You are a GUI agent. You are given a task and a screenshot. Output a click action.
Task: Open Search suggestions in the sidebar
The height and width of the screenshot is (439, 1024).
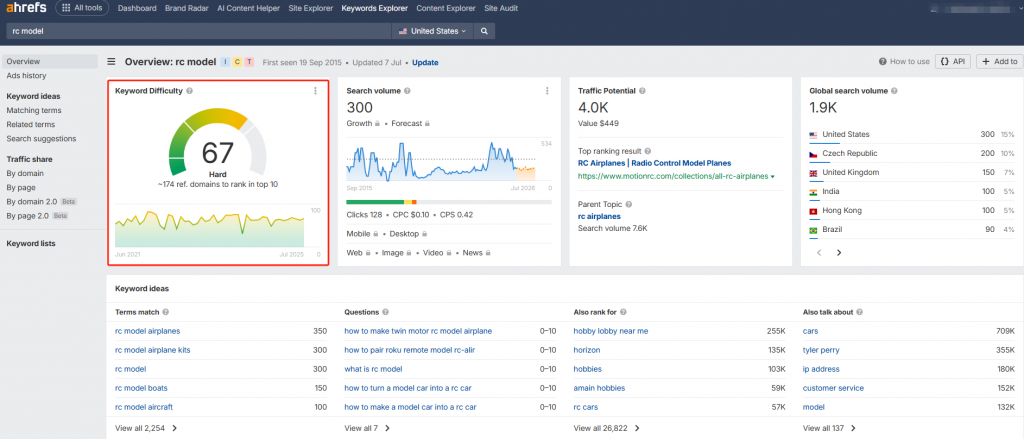pyautogui.click(x=41, y=138)
